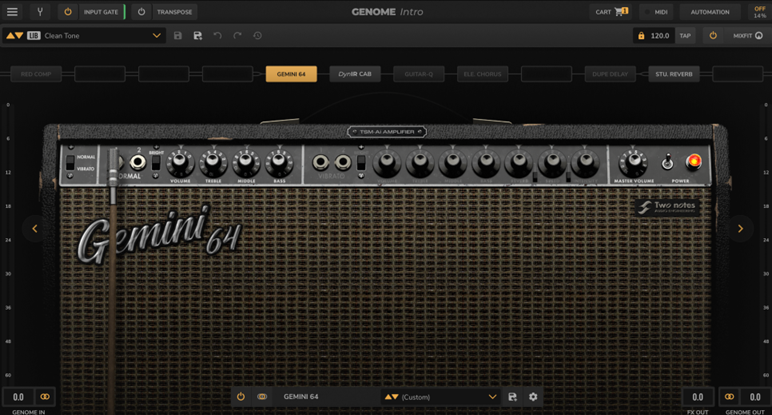This screenshot has height=415, width=772.
Task: Open the AUTOMATION panel
Action: tap(709, 12)
